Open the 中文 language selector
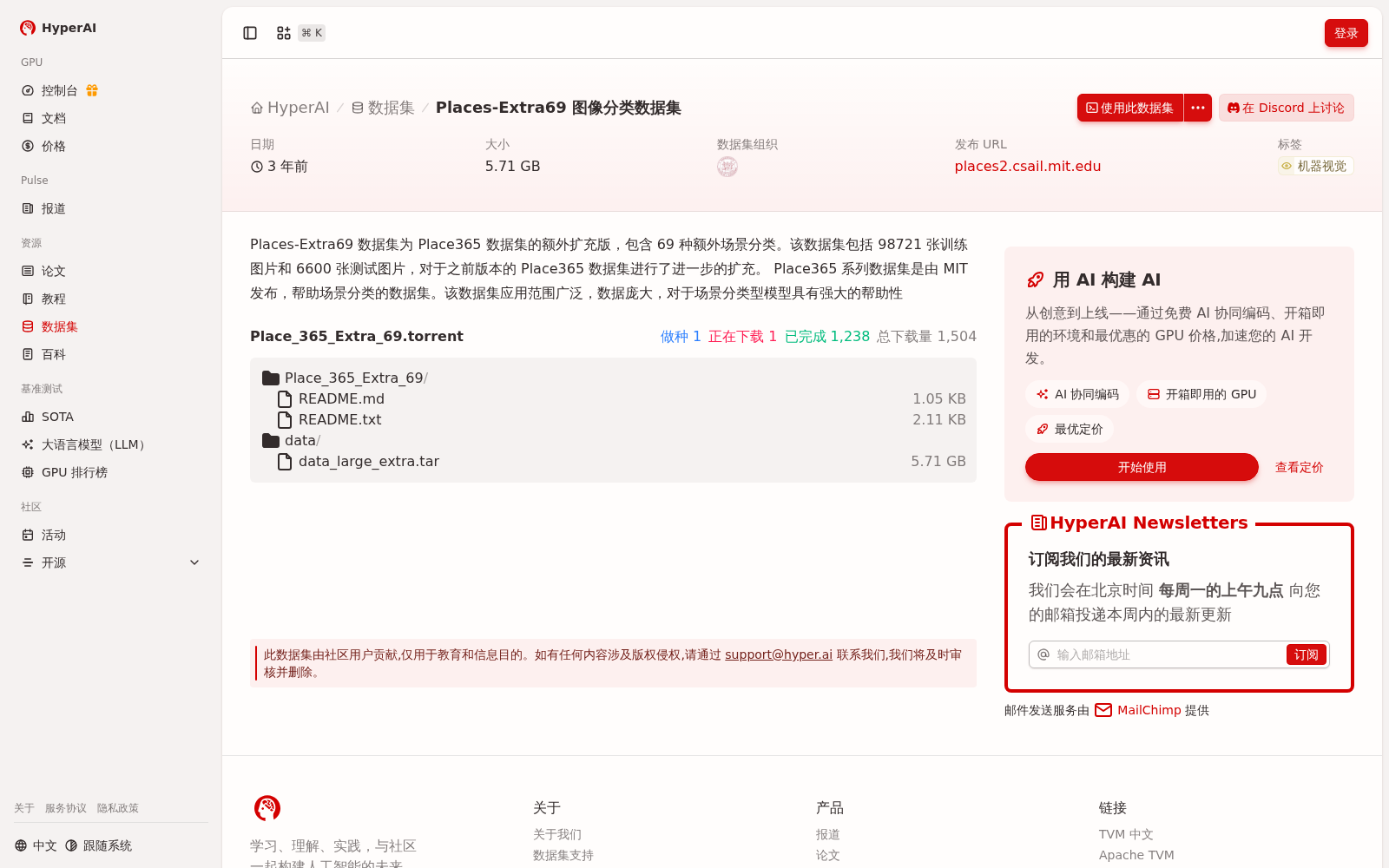Screen dimensions: 1389x868 click(36, 845)
